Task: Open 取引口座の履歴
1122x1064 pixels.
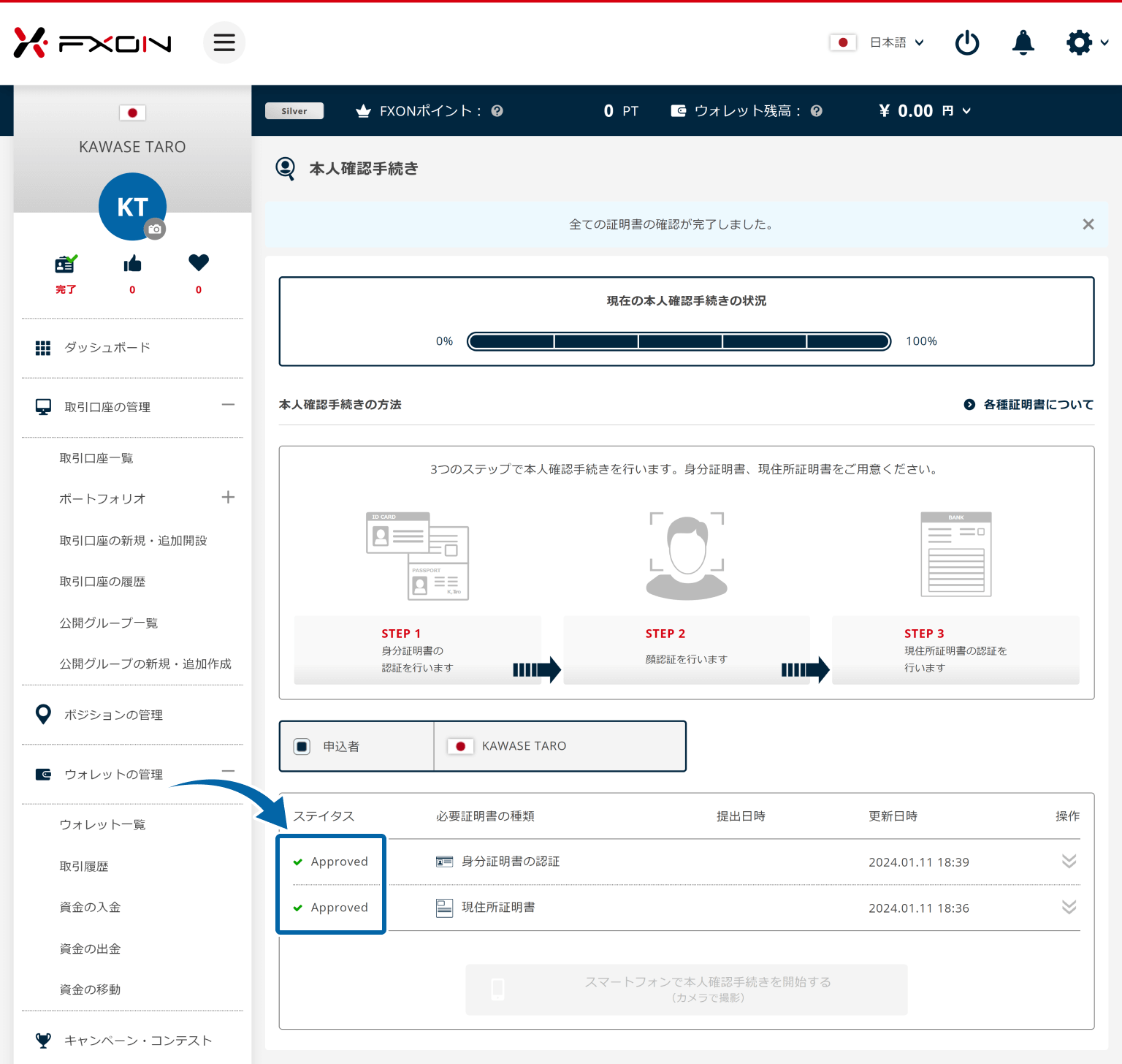Action: tap(102, 582)
